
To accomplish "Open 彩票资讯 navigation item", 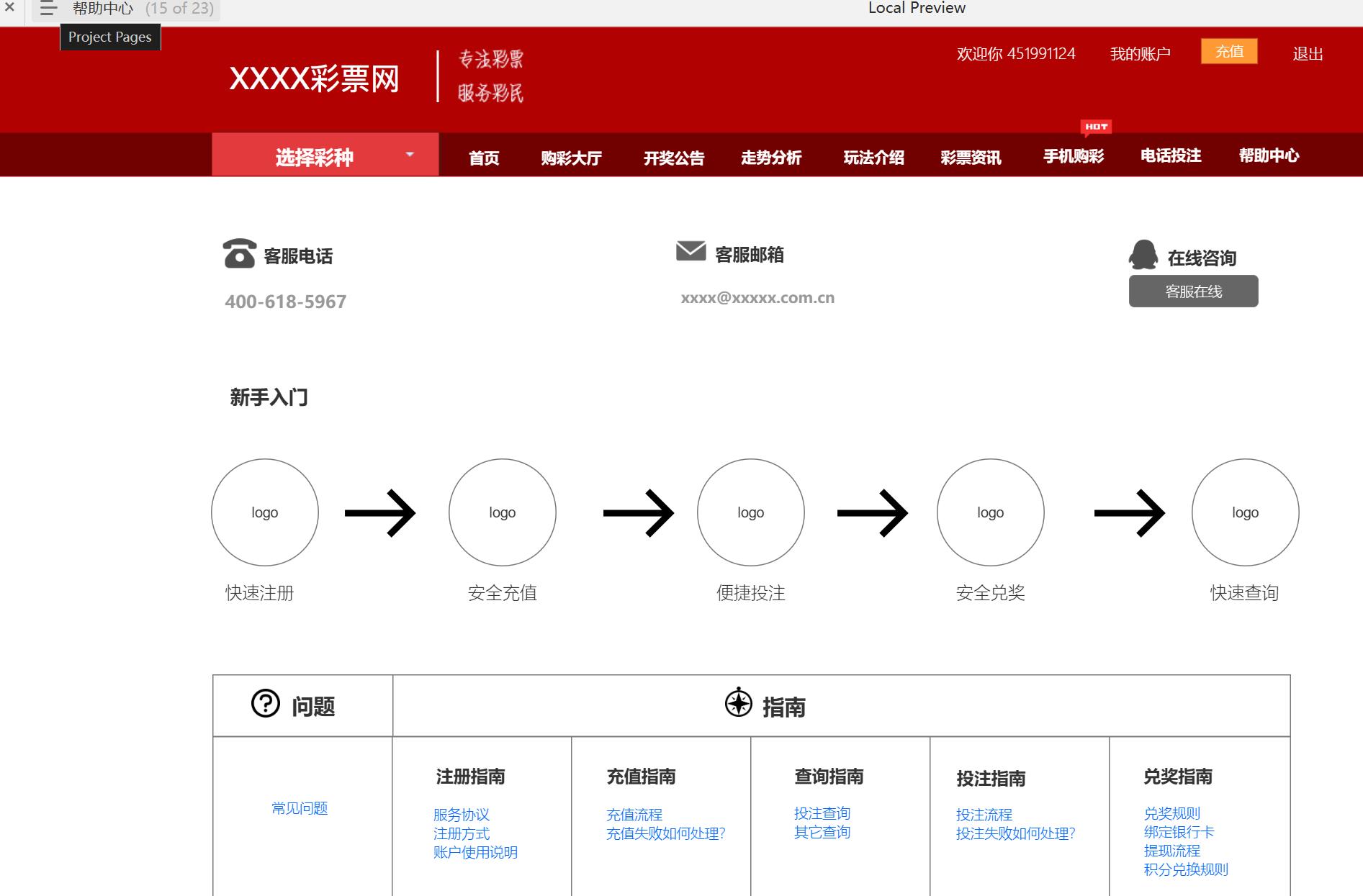I will (x=971, y=157).
